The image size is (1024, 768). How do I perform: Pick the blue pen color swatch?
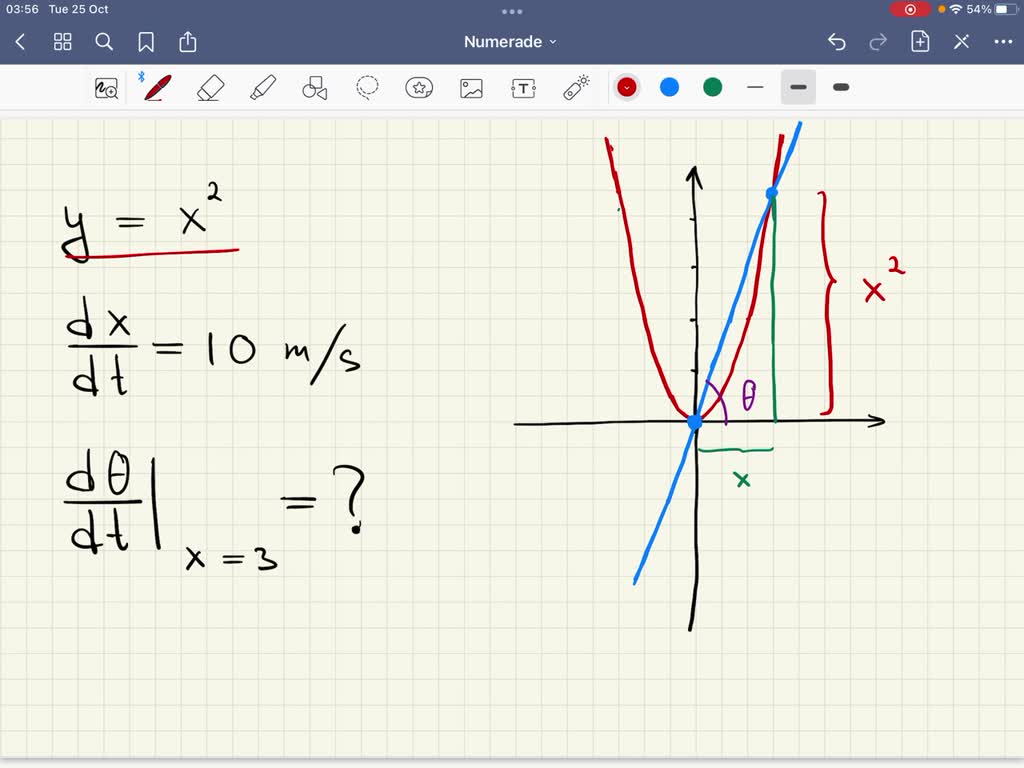point(670,88)
